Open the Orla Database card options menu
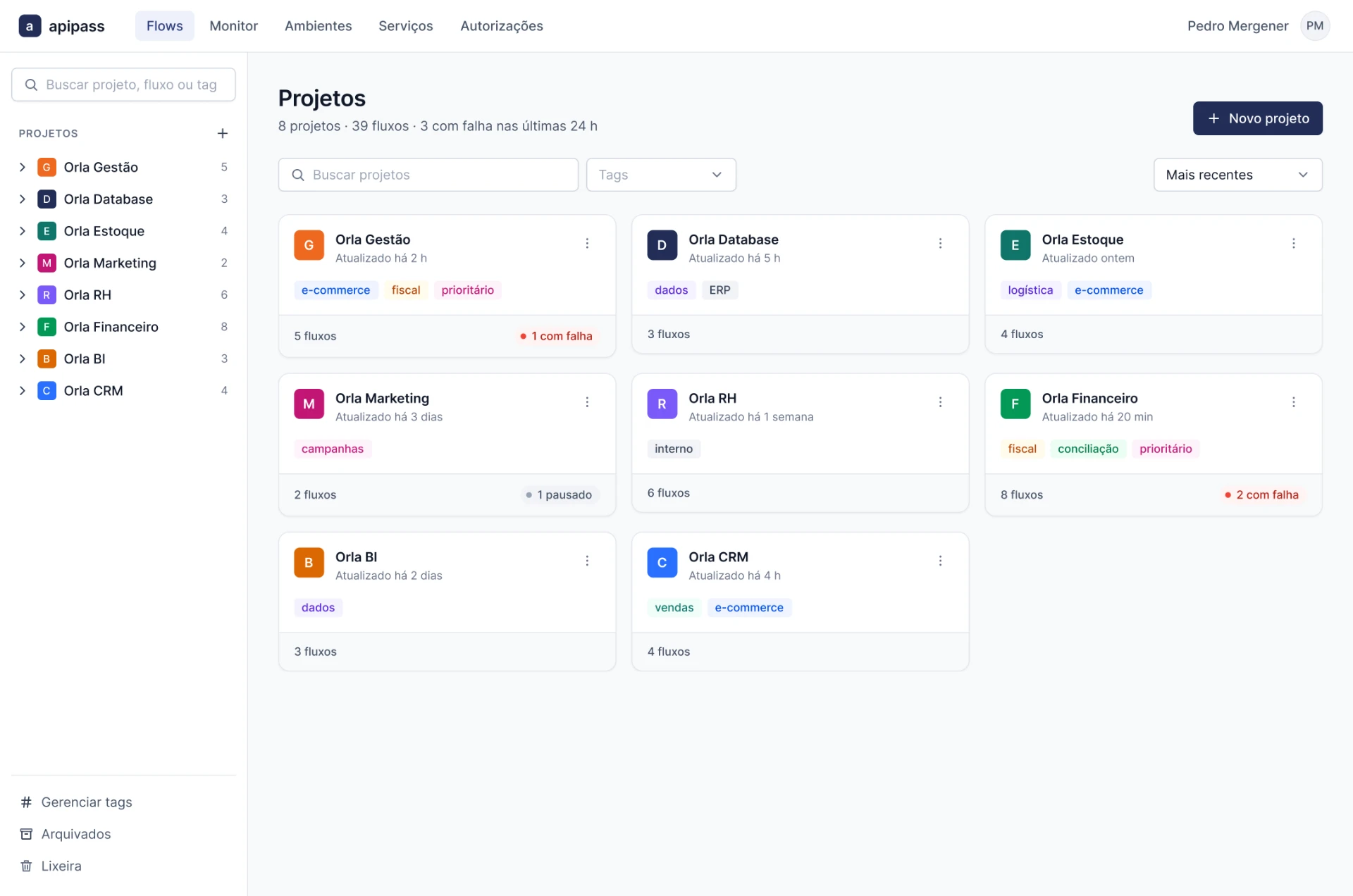Viewport: 1353px width, 896px height. (940, 243)
